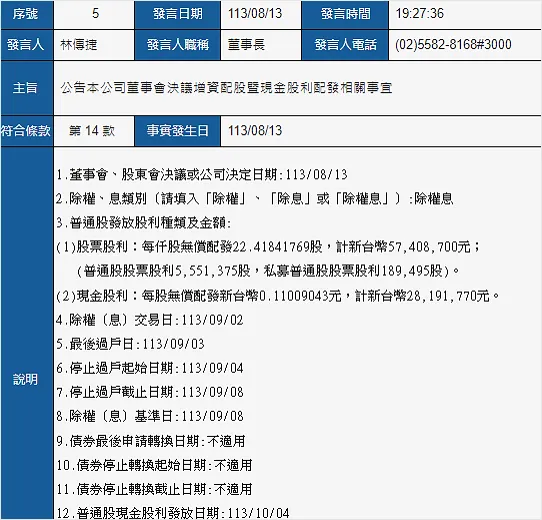This screenshot has height=520, width=542.
Task: Click the 說明 side header cell
Action: 27,334
